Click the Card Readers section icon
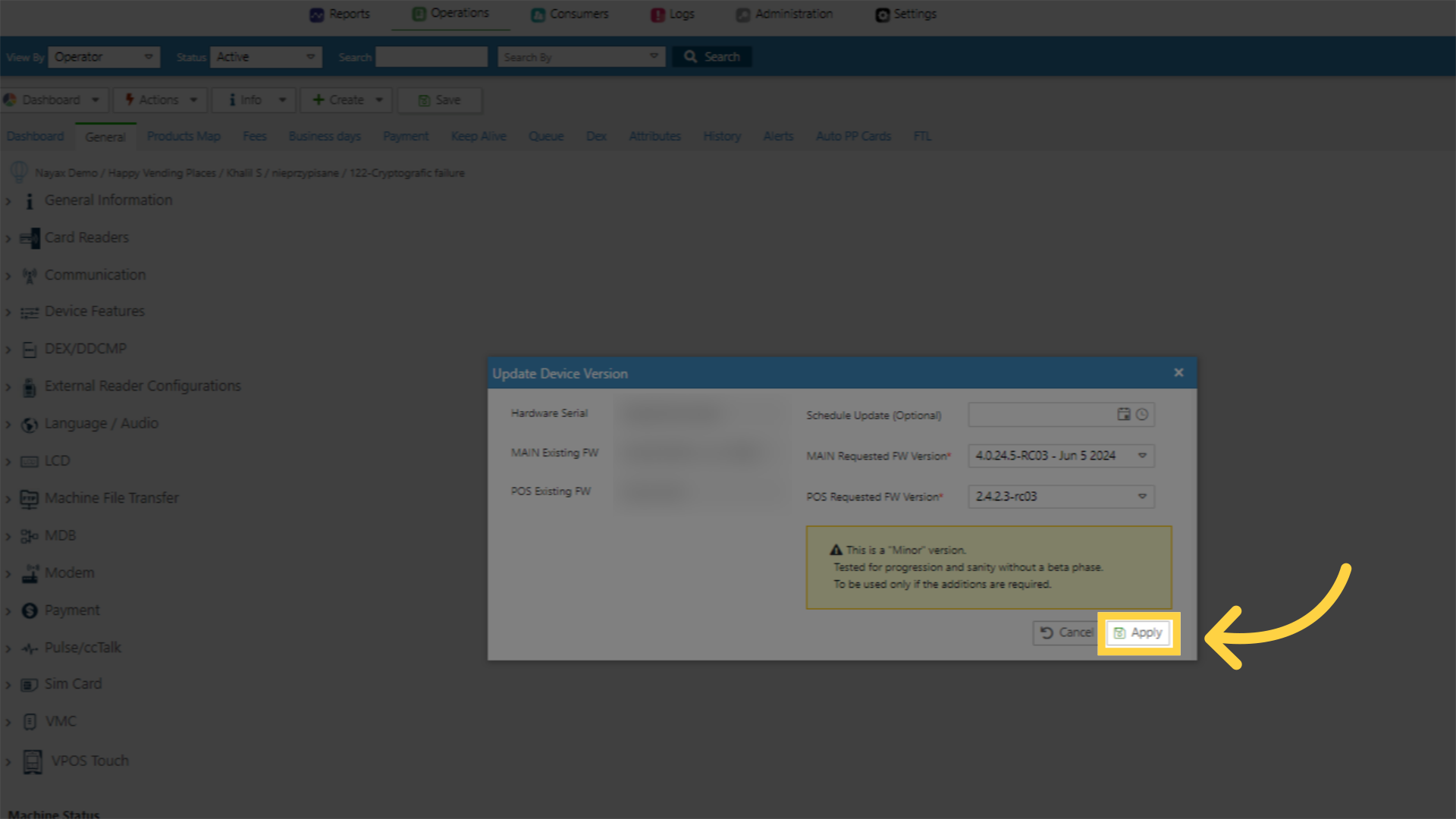Image resolution: width=1456 pixels, height=819 pixels. [x=30, y=238]
